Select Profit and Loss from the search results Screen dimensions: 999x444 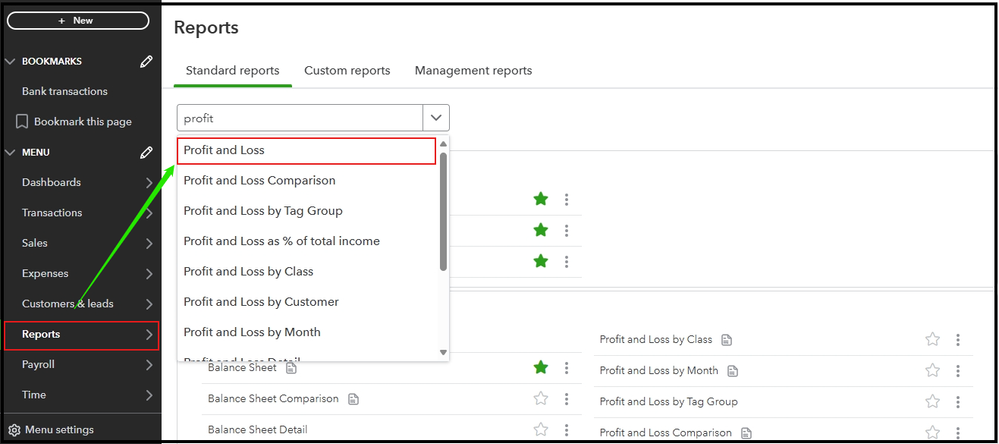tap(306, 150)
